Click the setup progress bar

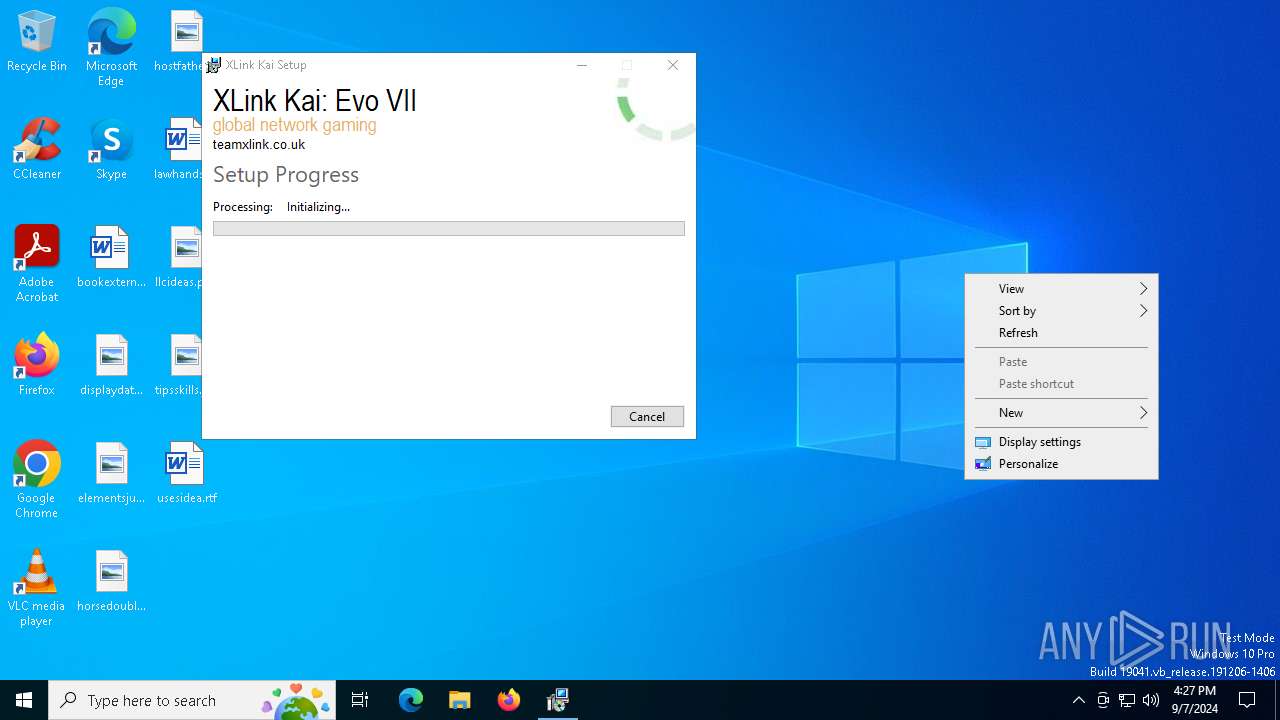(449, 229)
